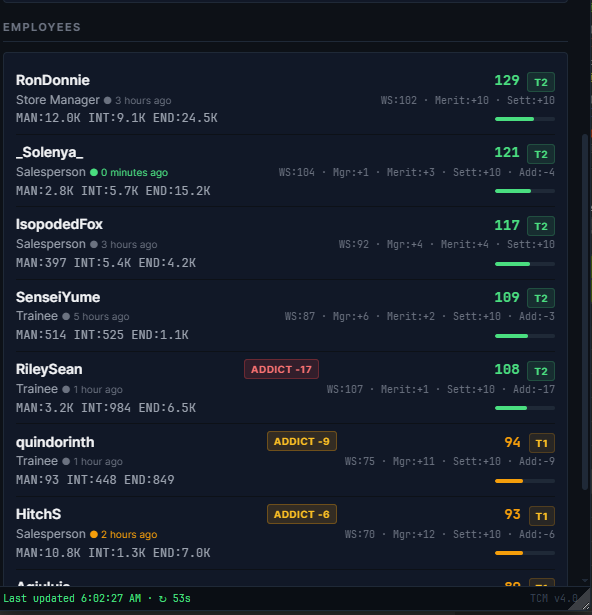Click the EMPLOYEES section header
This screenshot has width=592, height=615.
pyautogui.click(x=42, y=27)
